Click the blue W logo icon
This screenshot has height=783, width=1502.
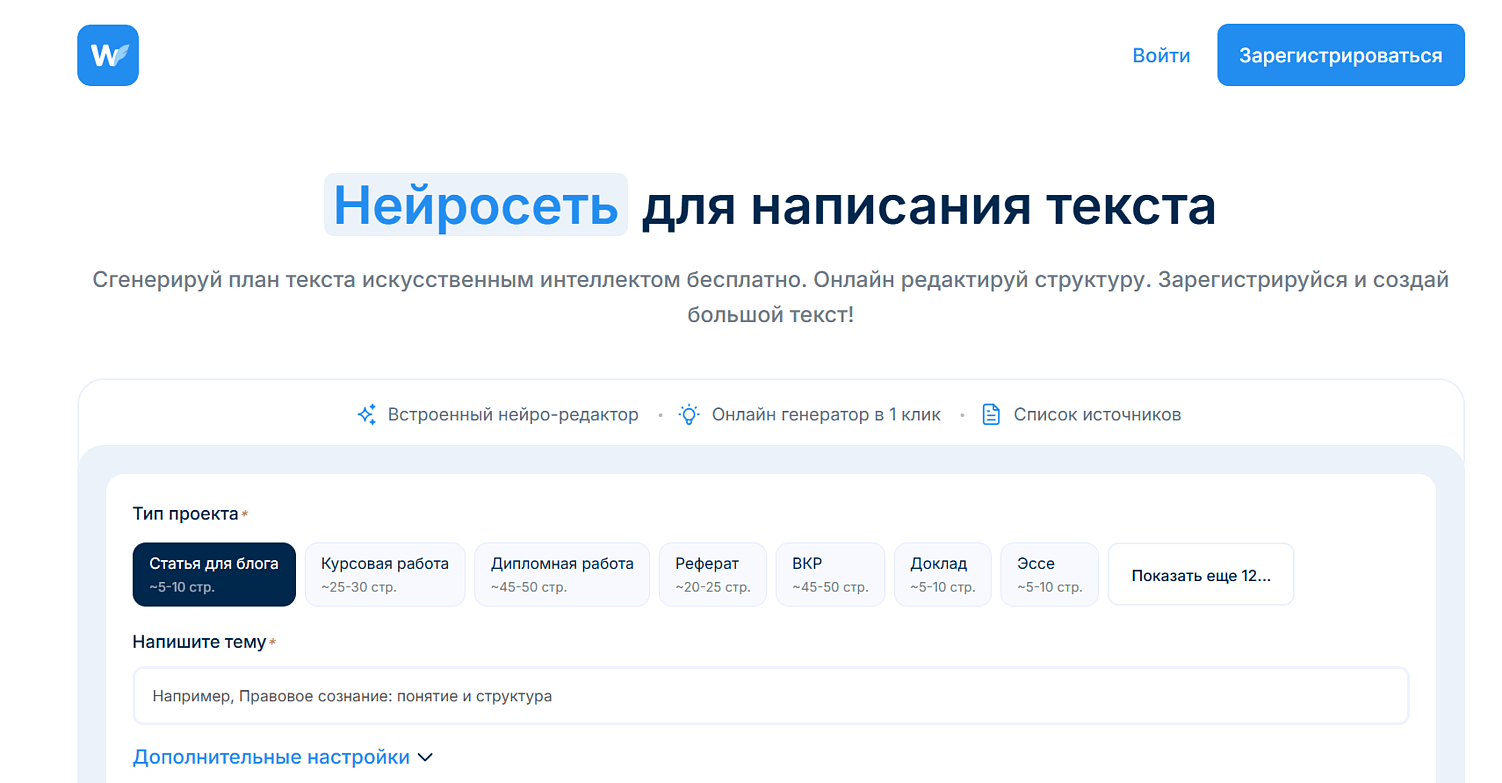pos(108,55)
